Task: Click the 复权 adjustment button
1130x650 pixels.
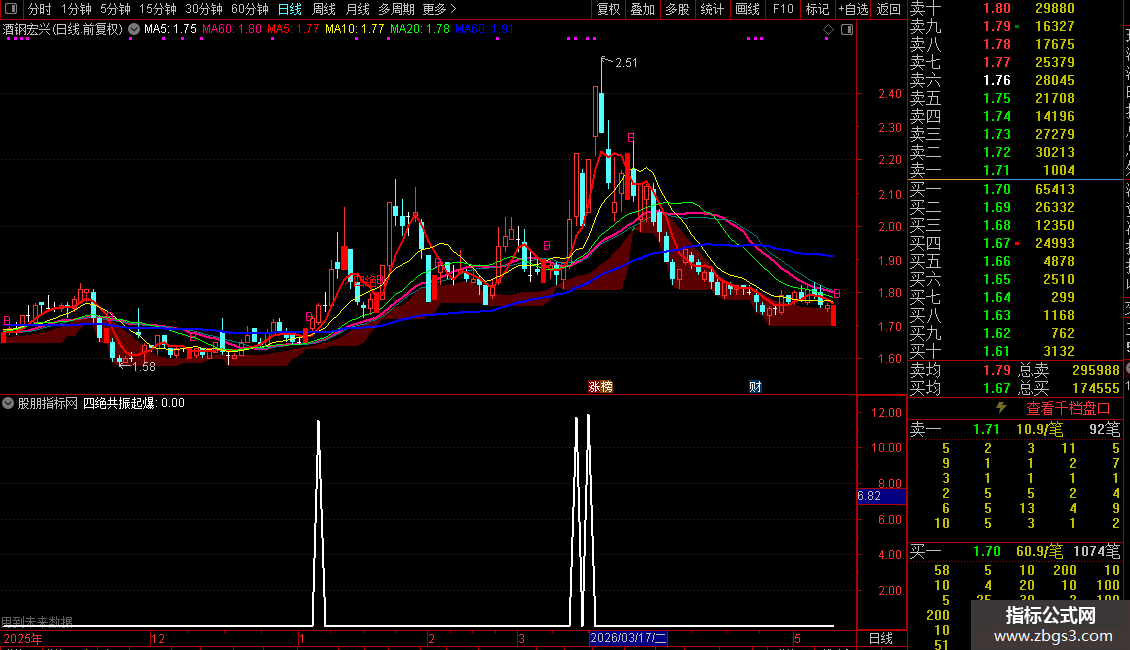Action: click(608, 9)
